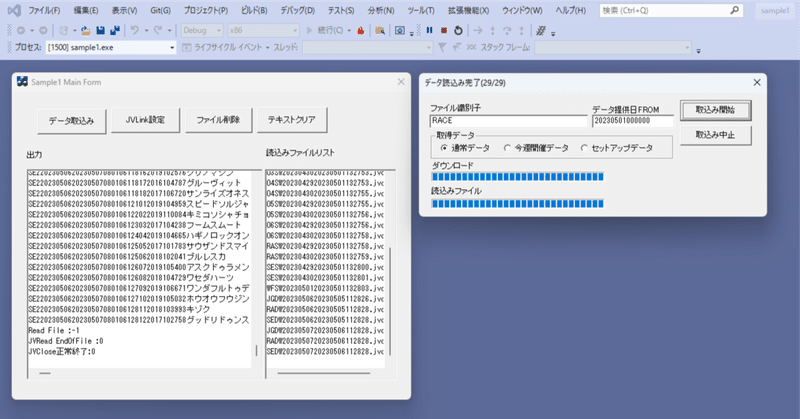Select the 今週開催データ radio button
The height and width of the screenshot is (419, 800).
[507, 148]
